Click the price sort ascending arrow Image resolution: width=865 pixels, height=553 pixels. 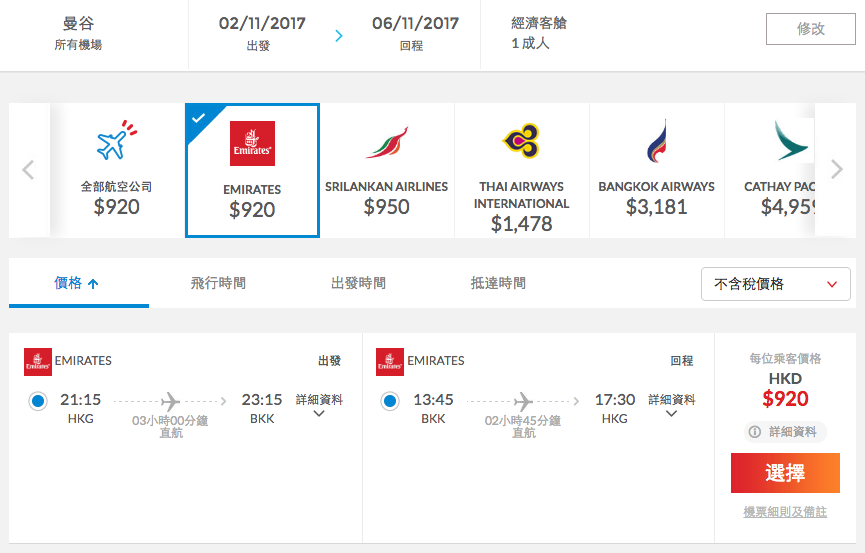tap(93, 284)
